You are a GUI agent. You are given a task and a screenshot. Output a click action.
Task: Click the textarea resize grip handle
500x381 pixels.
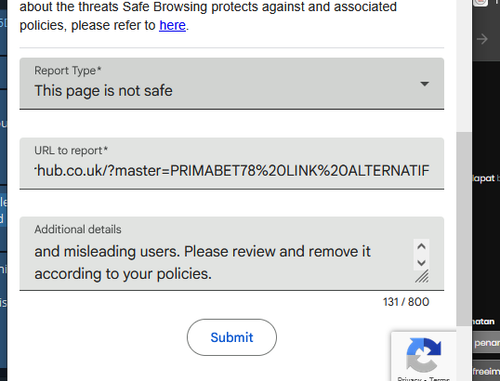422,277
